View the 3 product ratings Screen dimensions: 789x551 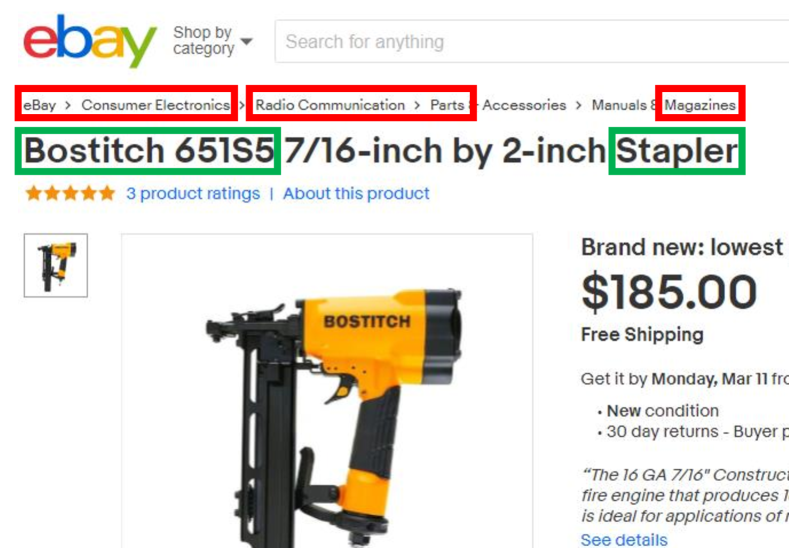(x=193, y=193)
